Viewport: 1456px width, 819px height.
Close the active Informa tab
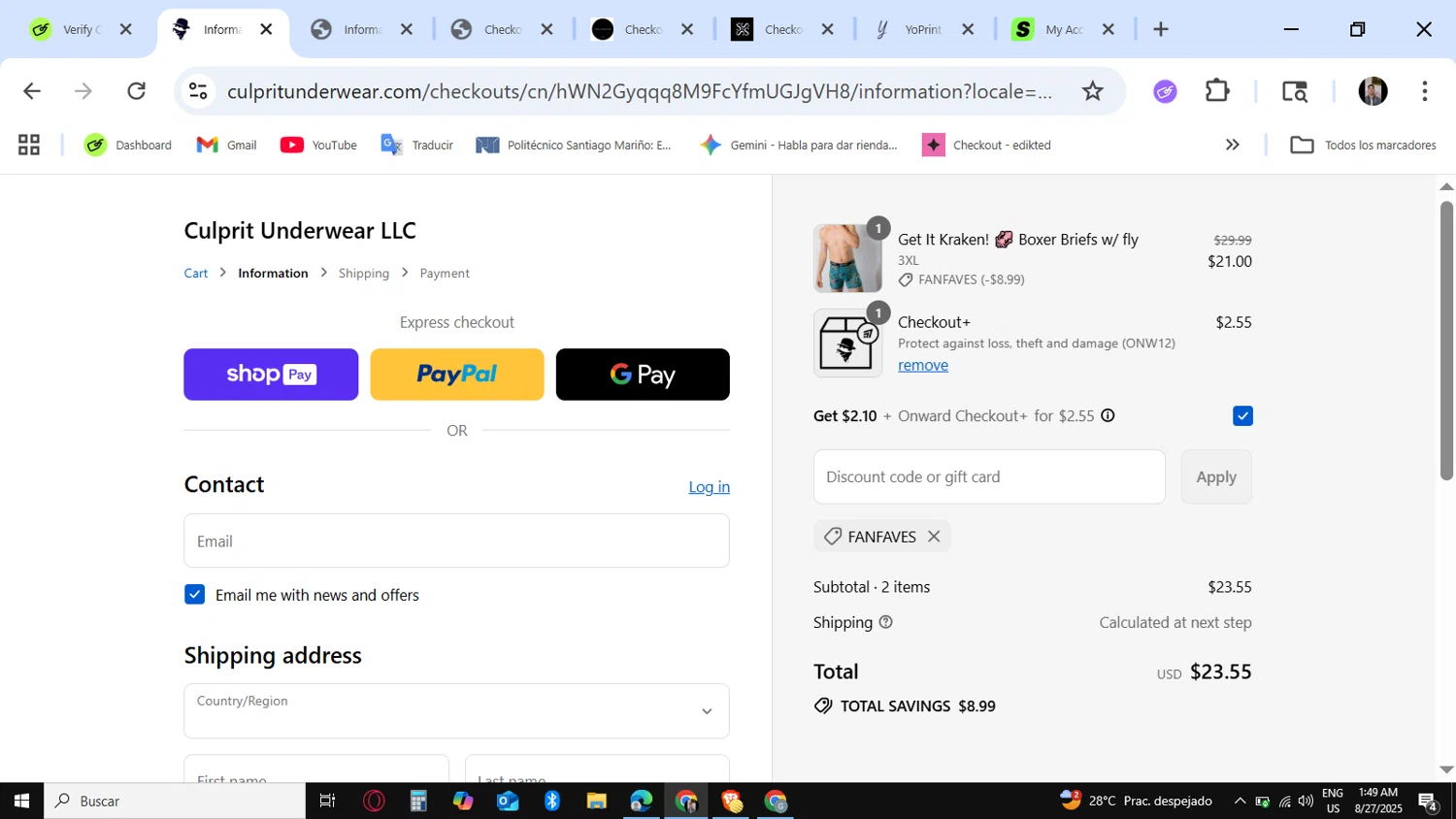tap(266, 29)
